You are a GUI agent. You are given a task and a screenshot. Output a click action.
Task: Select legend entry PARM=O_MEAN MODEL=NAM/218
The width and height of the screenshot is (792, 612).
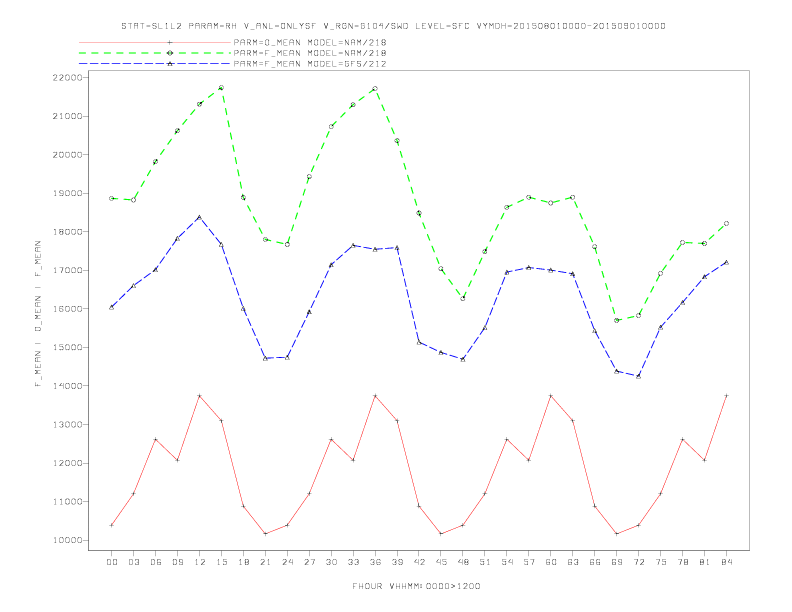coord(310,42)
